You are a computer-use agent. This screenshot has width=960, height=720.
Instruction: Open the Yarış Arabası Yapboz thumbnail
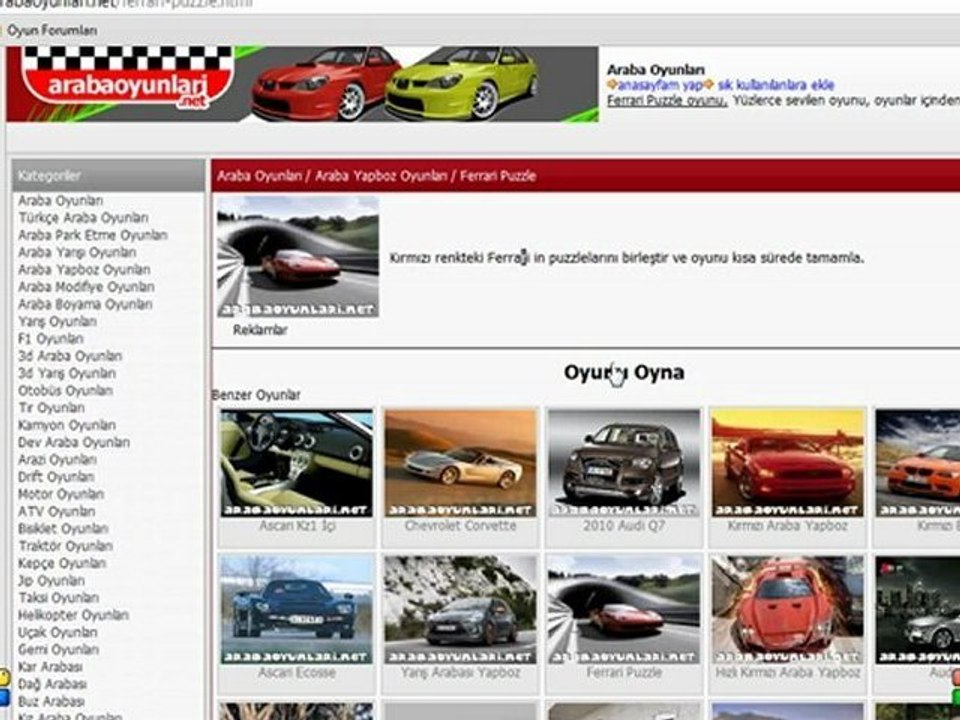460,610
